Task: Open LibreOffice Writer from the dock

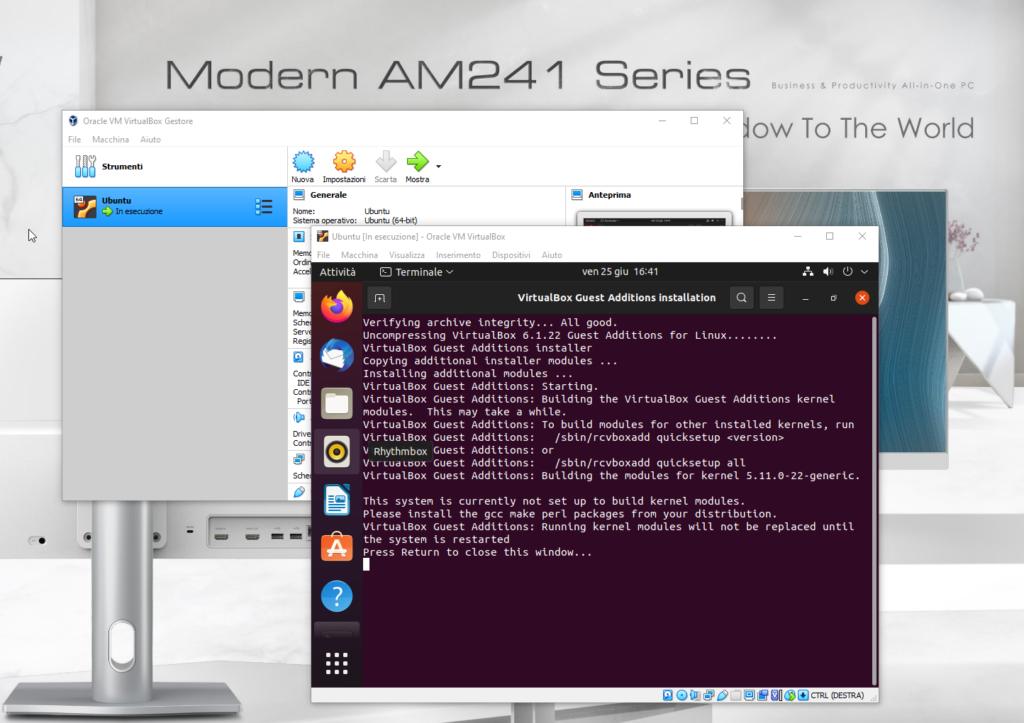Action: click(x=337, y=500)
